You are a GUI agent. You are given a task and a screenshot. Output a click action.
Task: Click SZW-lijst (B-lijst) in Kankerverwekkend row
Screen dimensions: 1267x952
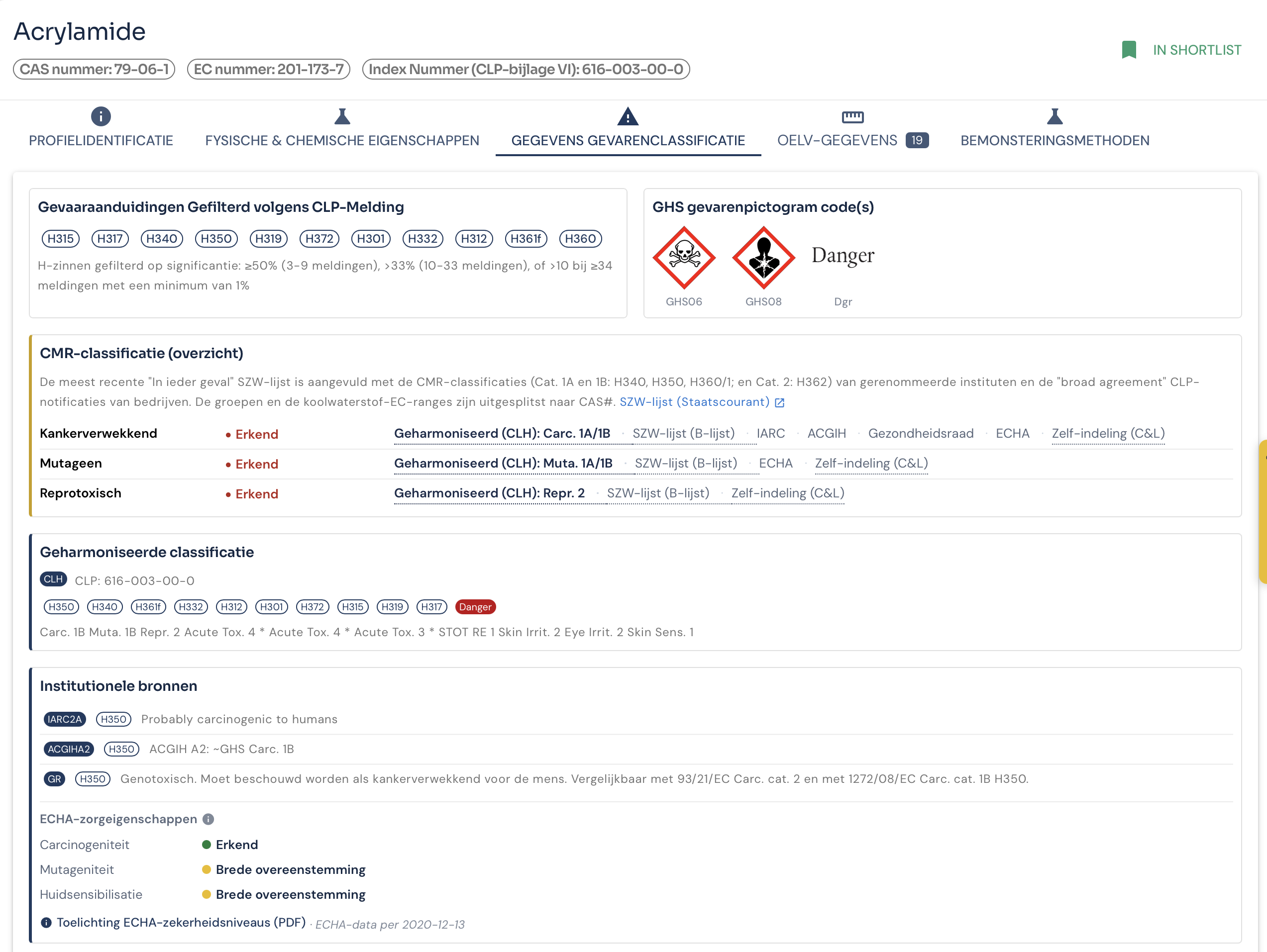[x=683, y=433]
